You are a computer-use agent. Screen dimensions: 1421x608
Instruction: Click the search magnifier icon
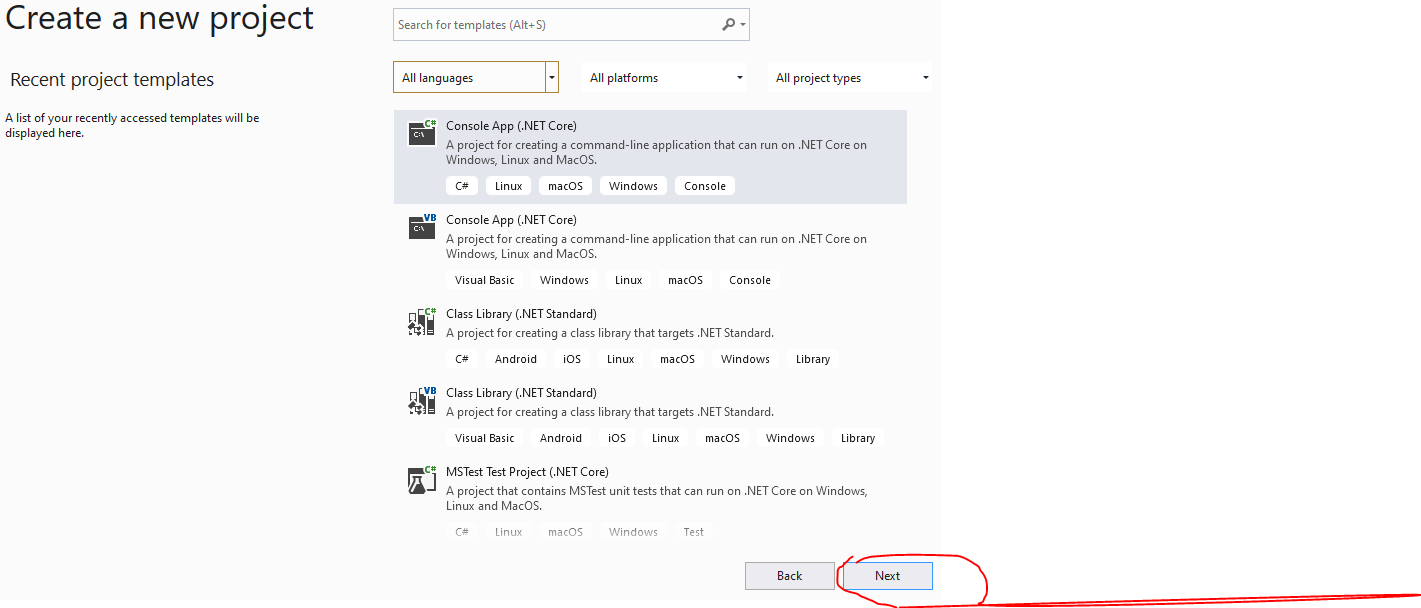(x=729, y=25)
